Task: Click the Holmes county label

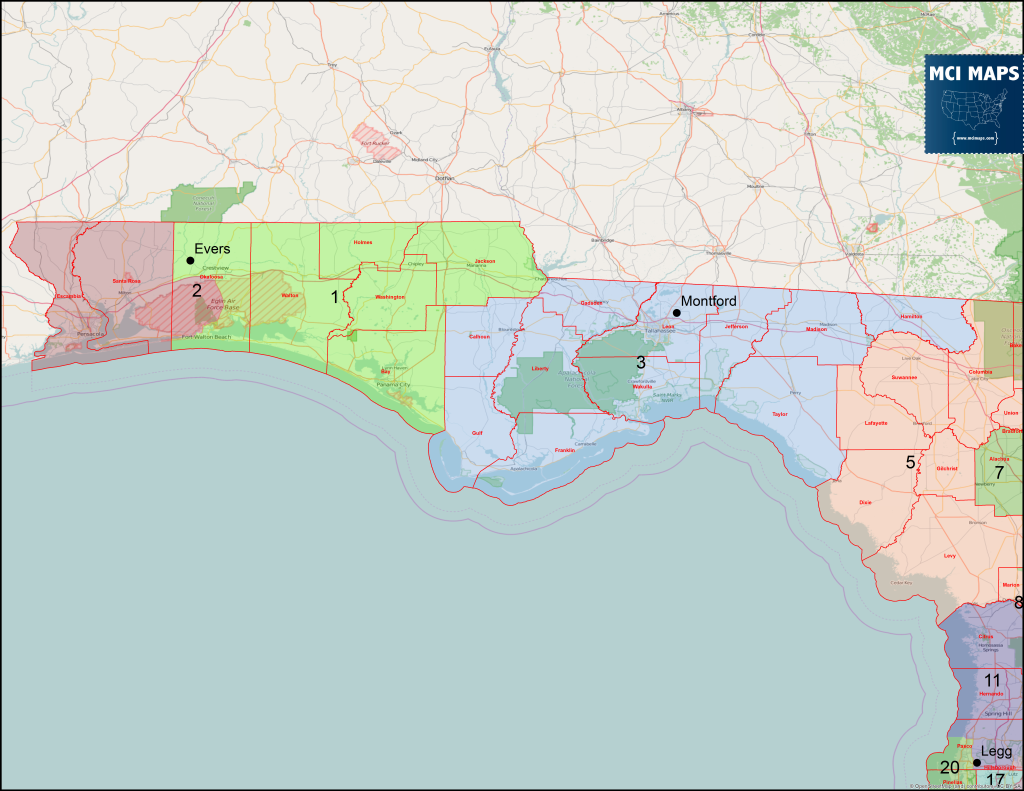Action: [x=362, y=242]
